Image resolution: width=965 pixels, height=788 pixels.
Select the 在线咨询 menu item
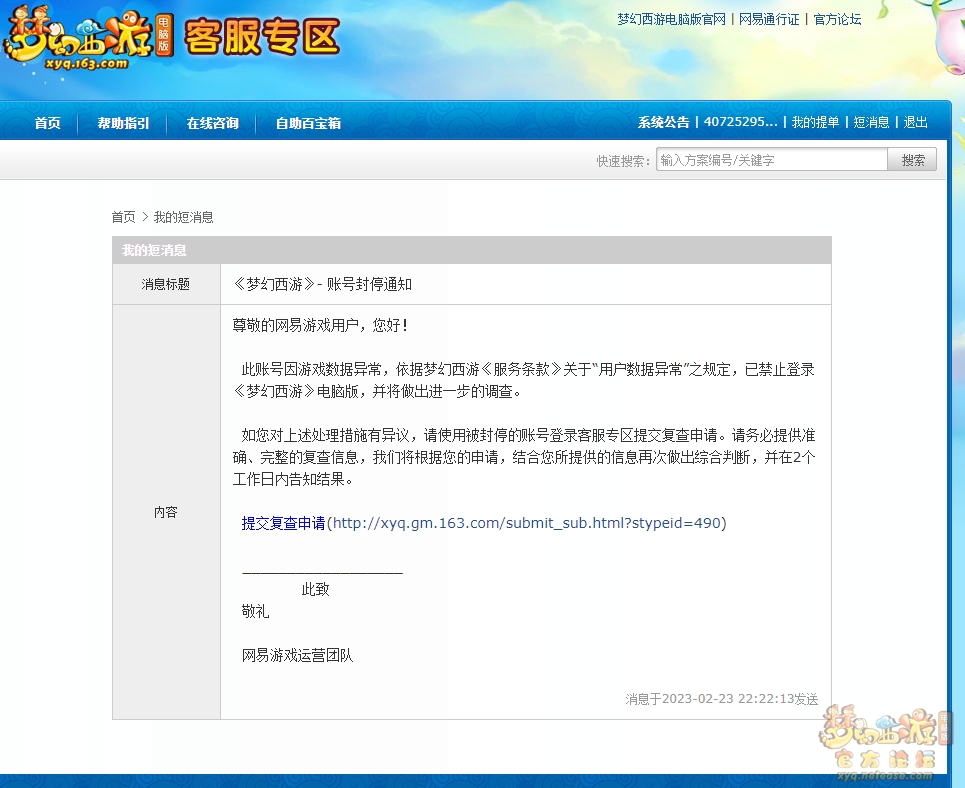[x=212, y=123]
